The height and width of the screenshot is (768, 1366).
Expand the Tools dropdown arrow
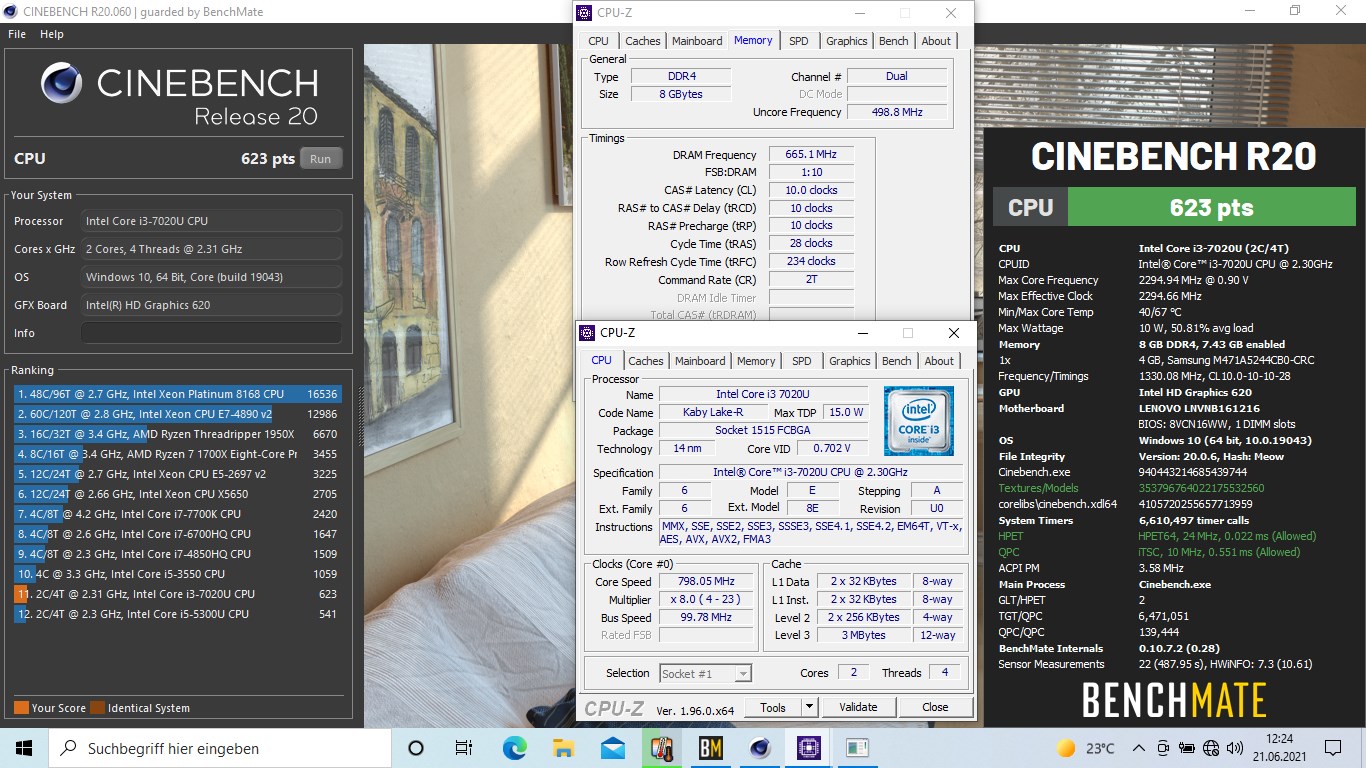tap(810, 707)
